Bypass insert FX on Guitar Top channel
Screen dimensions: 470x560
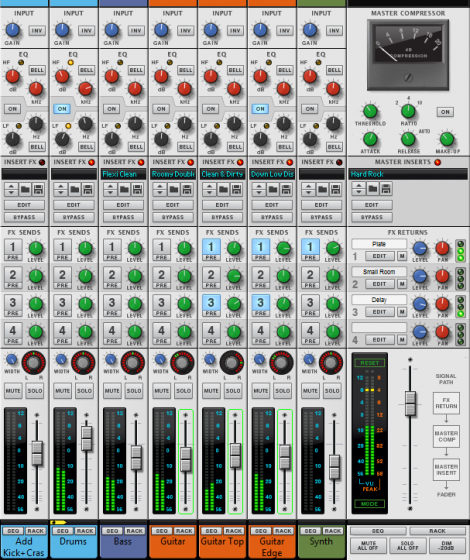(x=222, y=217)
